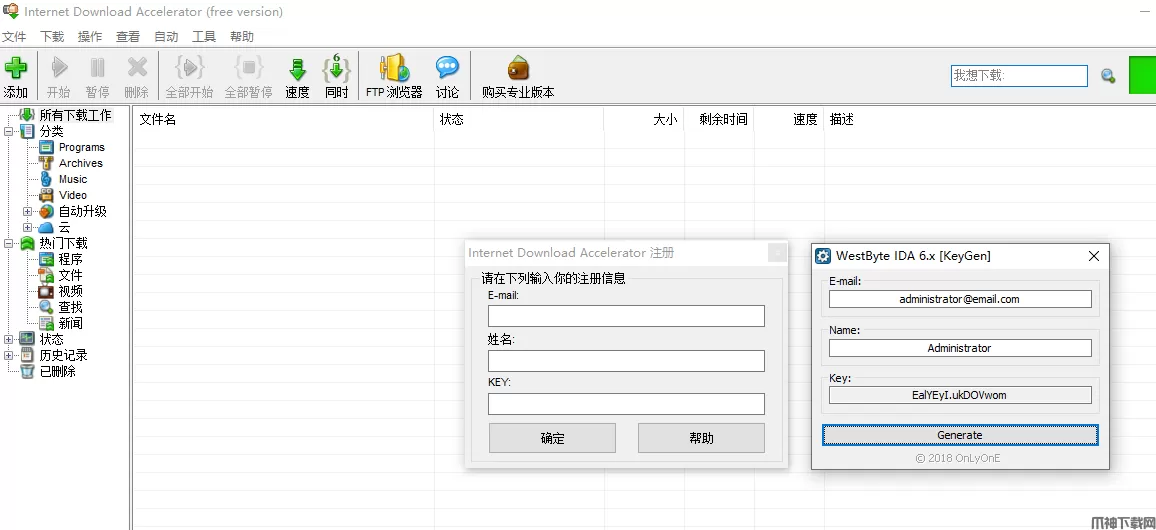This screenshot has width=1156, height=530.
Task: Open the Download (下载) menu
Action: (52, 37)
